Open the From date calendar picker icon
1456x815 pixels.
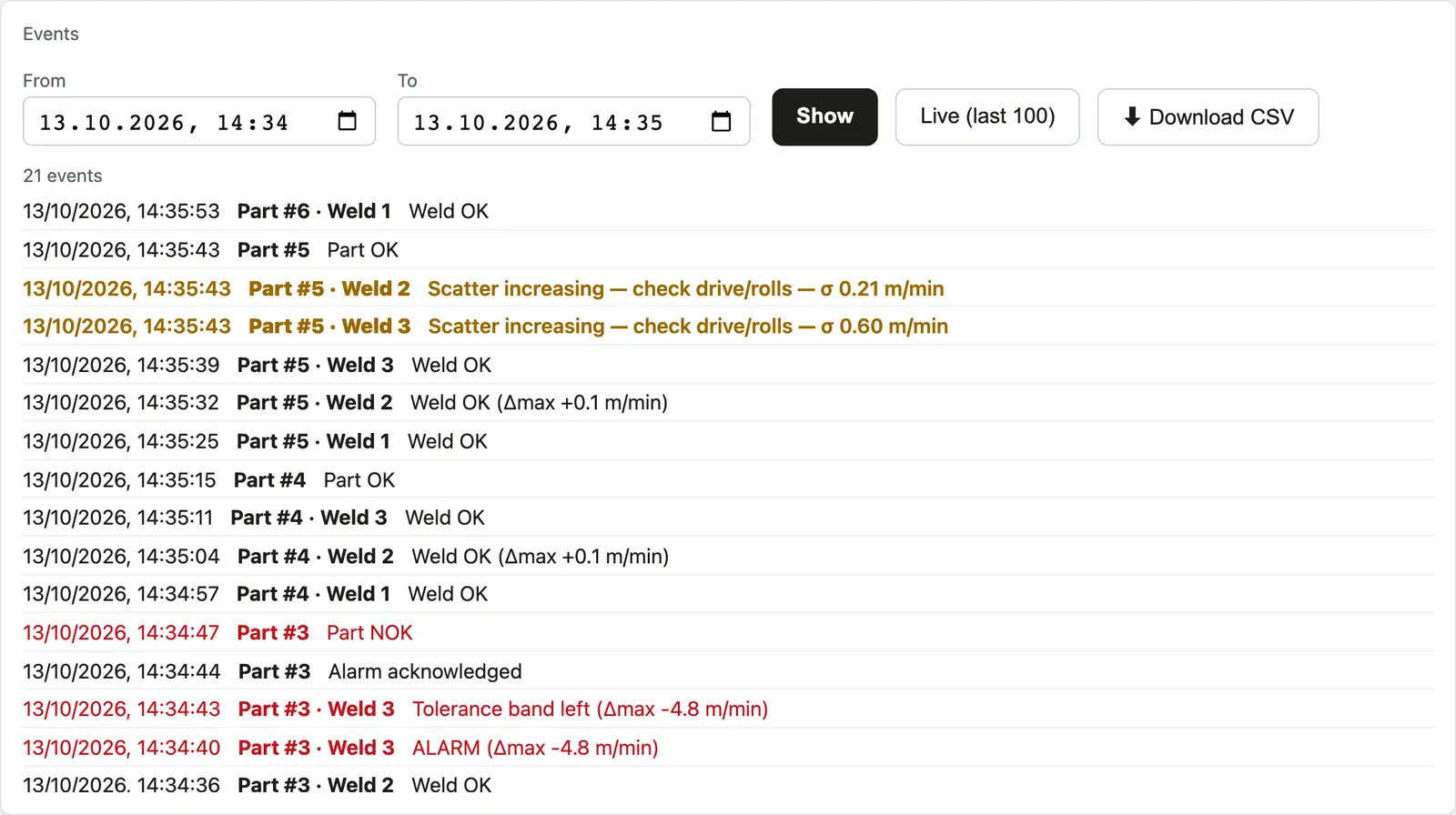tap(347, 121)
